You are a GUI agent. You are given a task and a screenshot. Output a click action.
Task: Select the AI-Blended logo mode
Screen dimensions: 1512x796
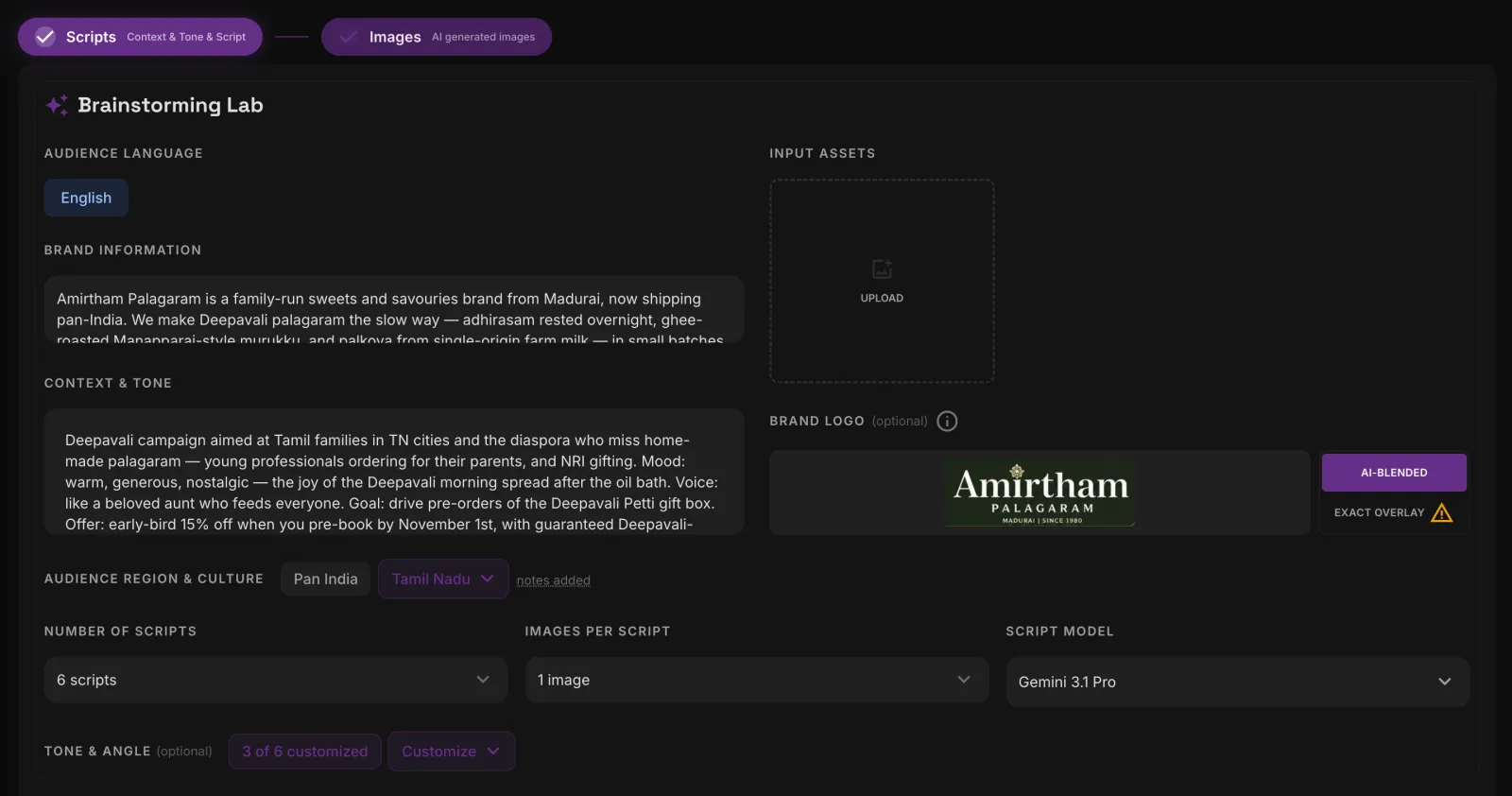point(1394,473)
